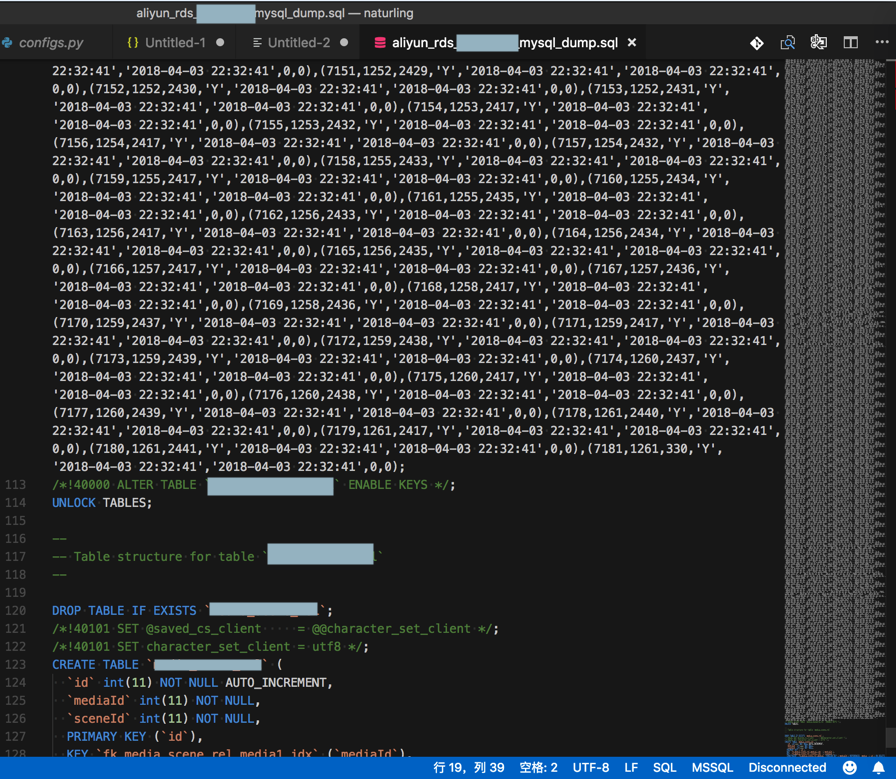Click the `mediaId` int(11) NOT NULL line
Image resolution: width=896 pixels, height=779 pixels.
point(163,700)
